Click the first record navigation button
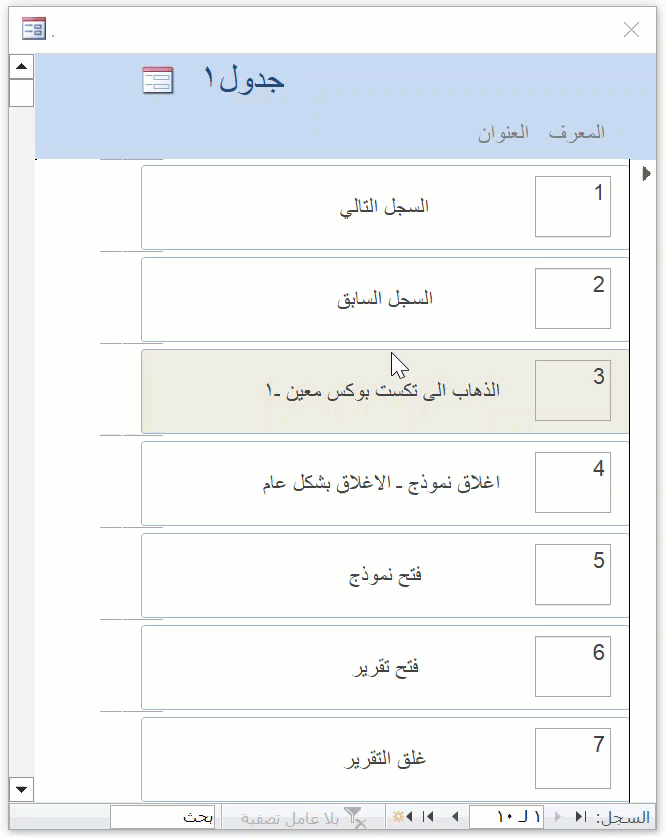666x838 pixels. tap(580, 817)
